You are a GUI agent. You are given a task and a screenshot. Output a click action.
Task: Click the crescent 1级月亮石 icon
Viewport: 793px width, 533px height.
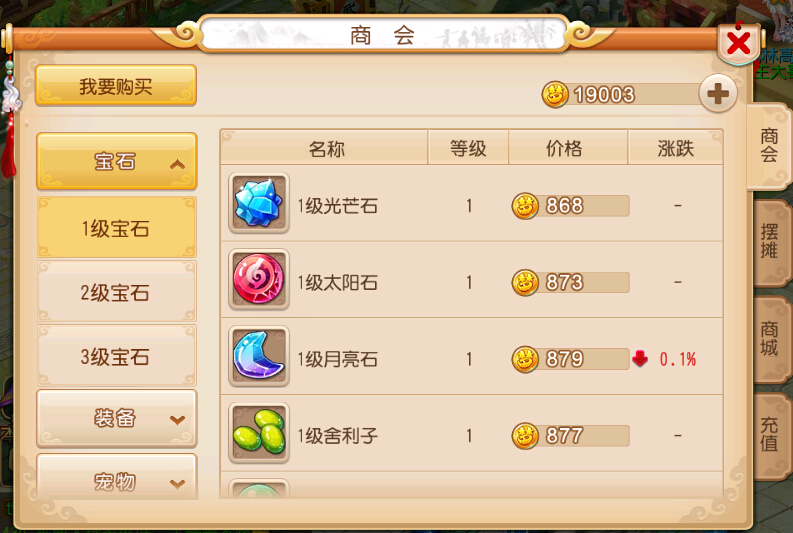tap(258, 356)
